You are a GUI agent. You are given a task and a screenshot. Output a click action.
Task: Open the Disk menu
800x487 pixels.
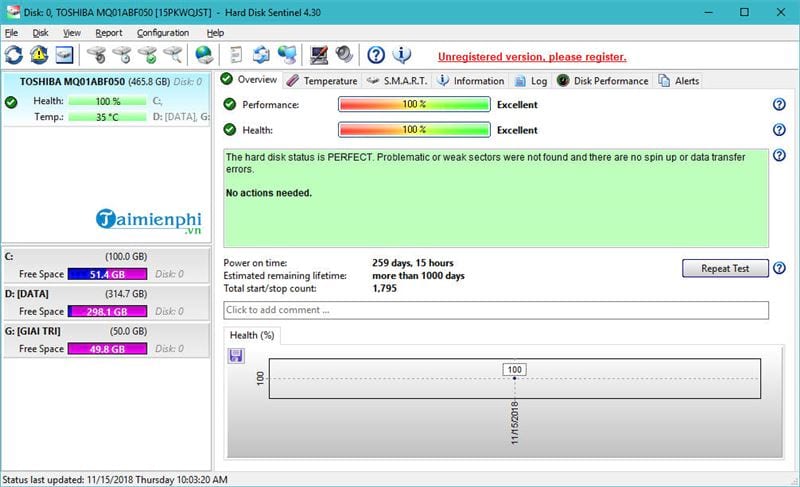pos(40,33)
